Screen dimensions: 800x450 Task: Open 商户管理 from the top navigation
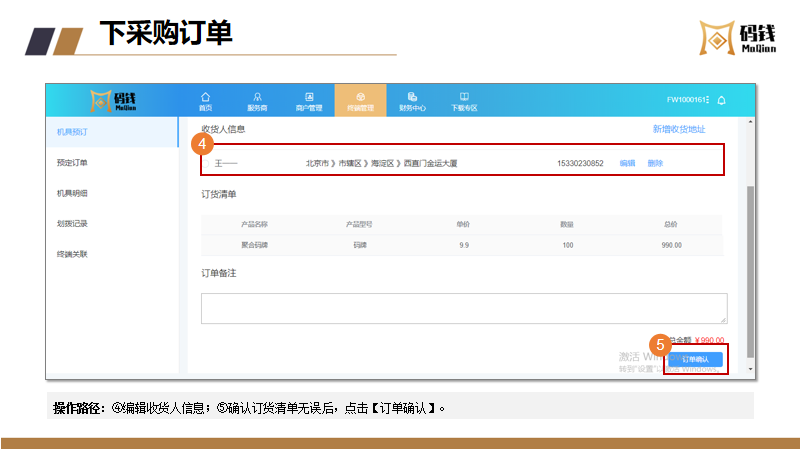tap(309, 100)
